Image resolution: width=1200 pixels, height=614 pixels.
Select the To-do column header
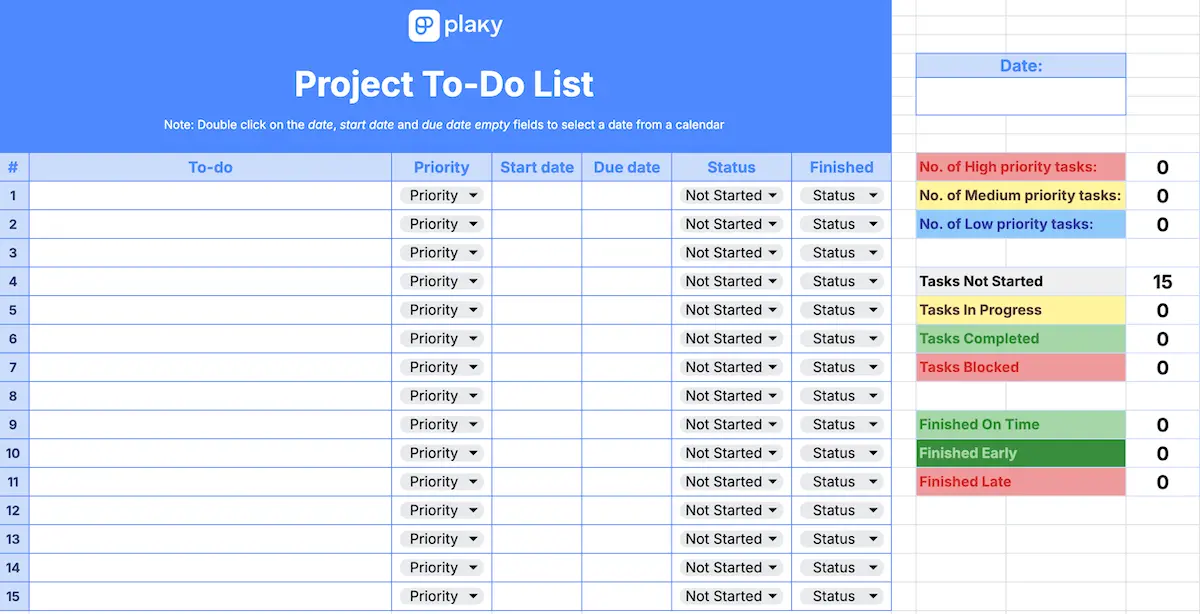(210, 167)
